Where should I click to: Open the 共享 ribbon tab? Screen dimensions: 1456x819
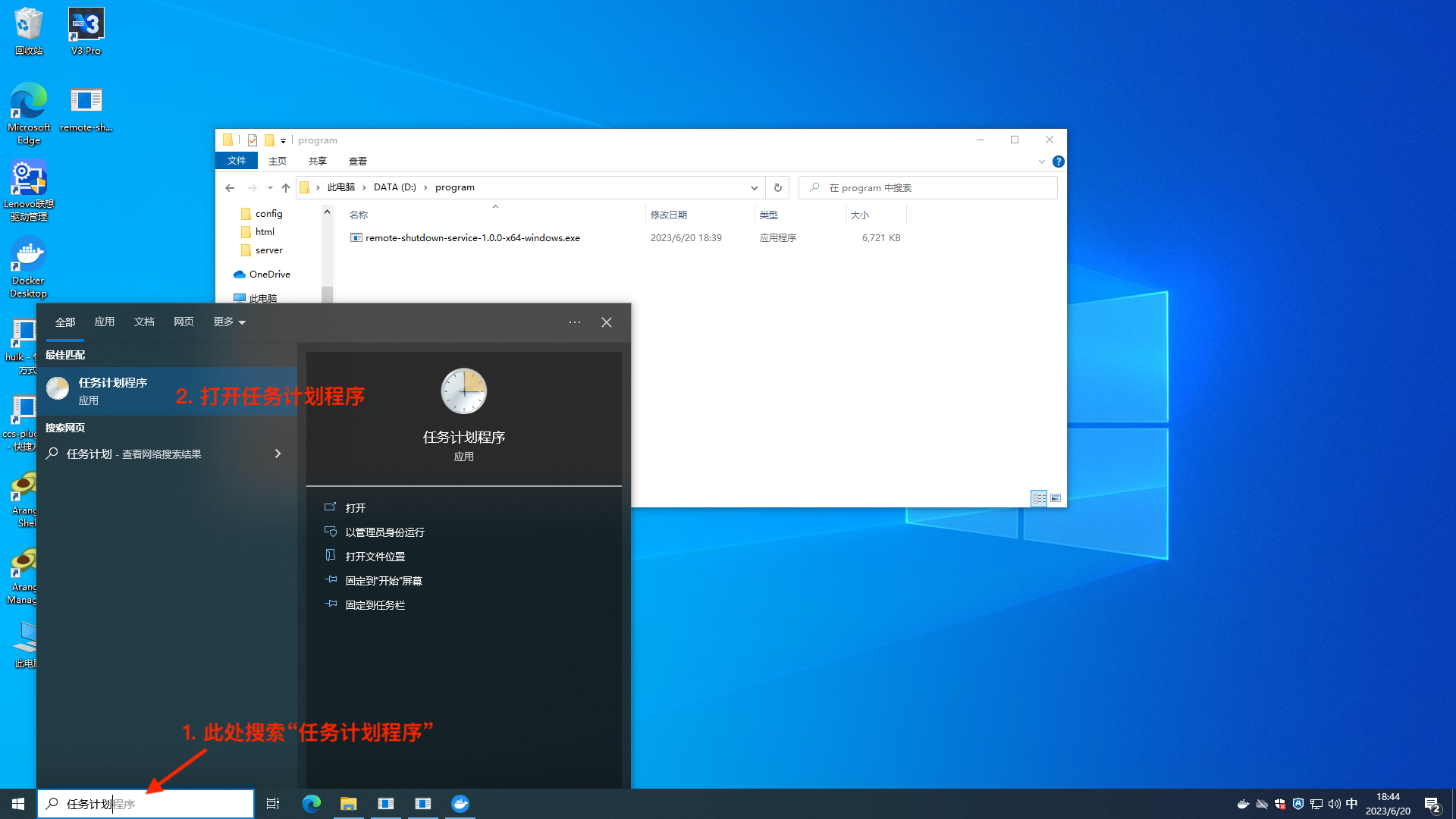[x=318, y=161]
